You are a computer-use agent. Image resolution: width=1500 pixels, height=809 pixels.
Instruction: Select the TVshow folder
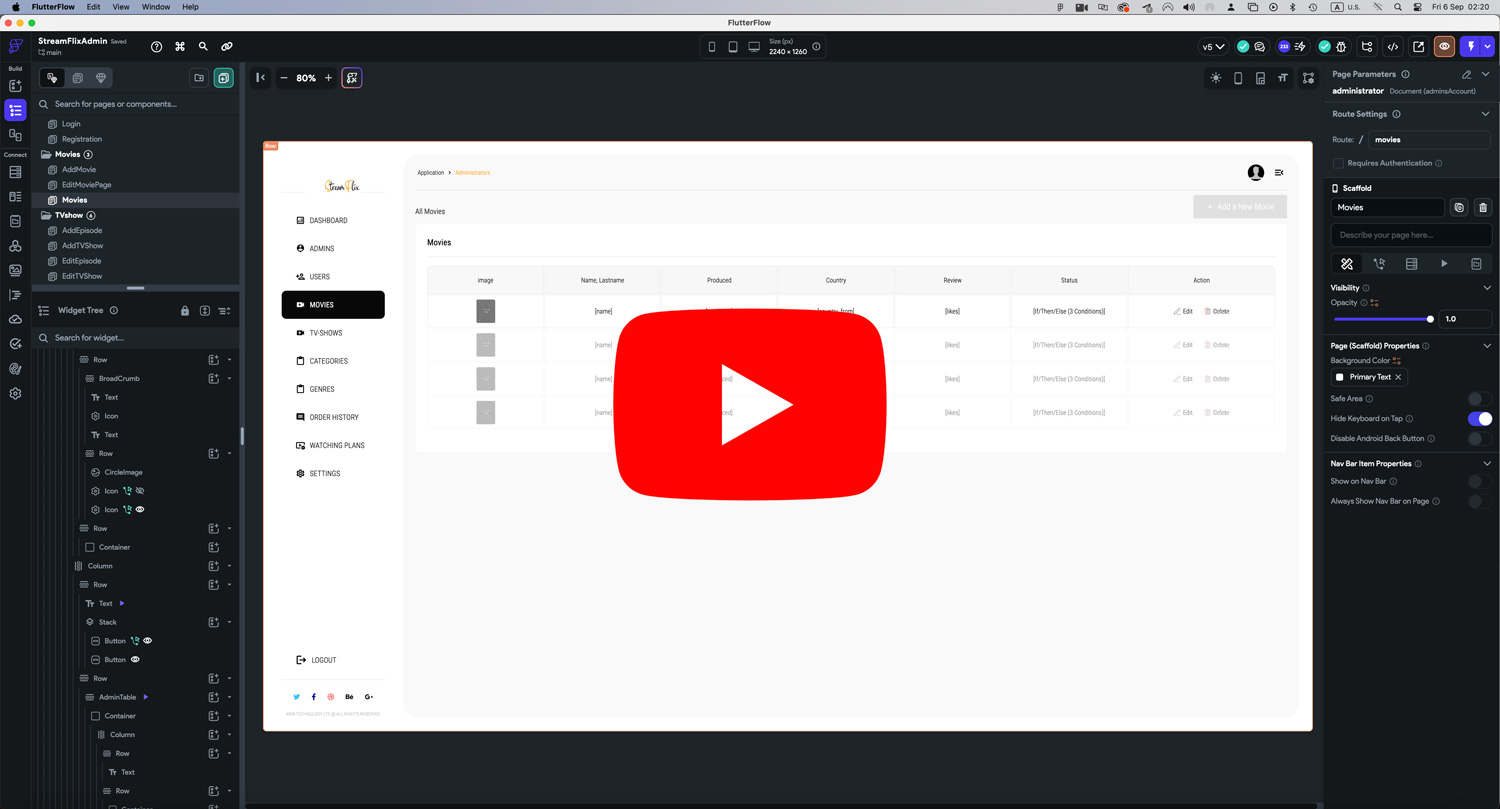coord(69,215)
